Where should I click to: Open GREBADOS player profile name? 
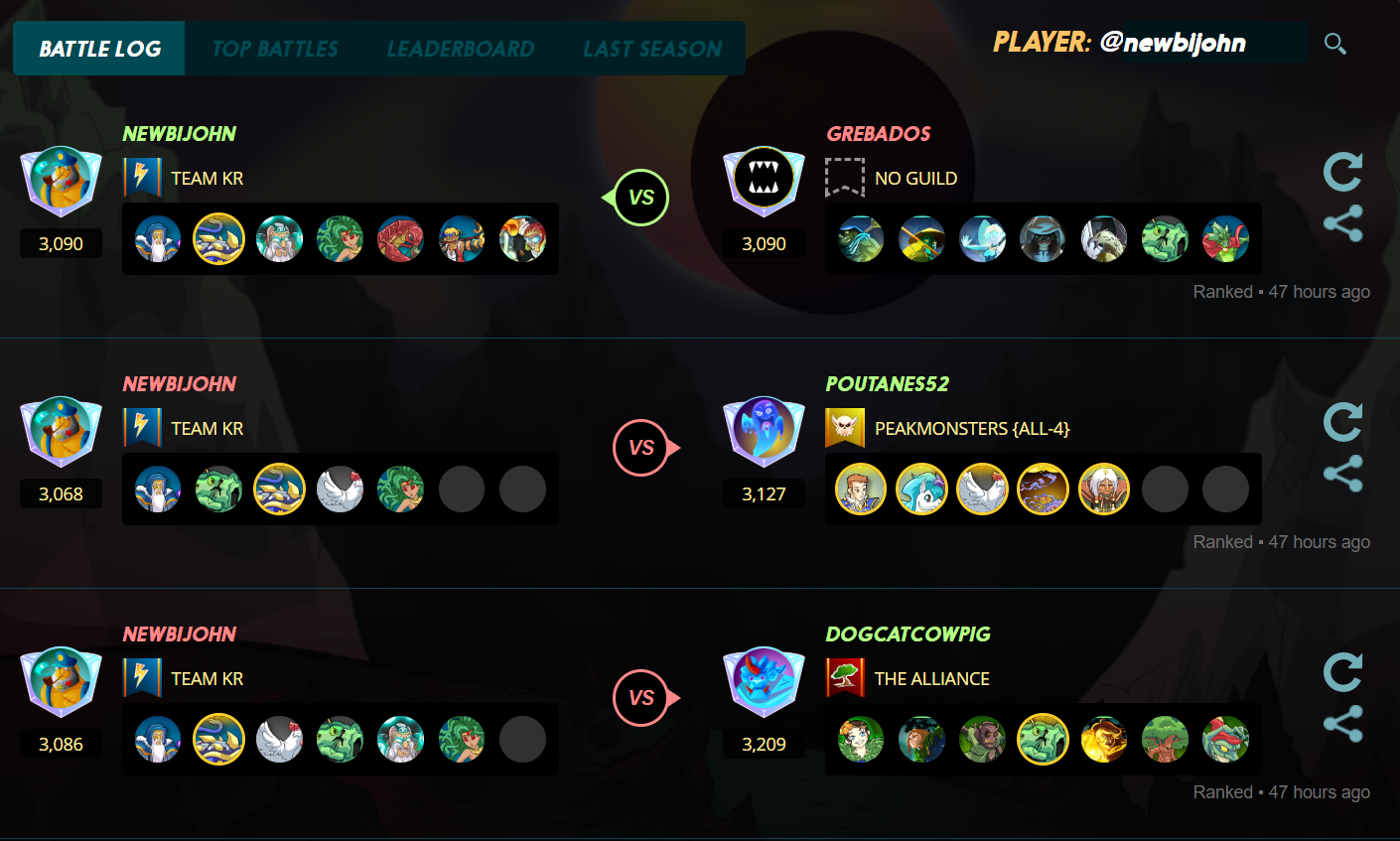(879, 134)
